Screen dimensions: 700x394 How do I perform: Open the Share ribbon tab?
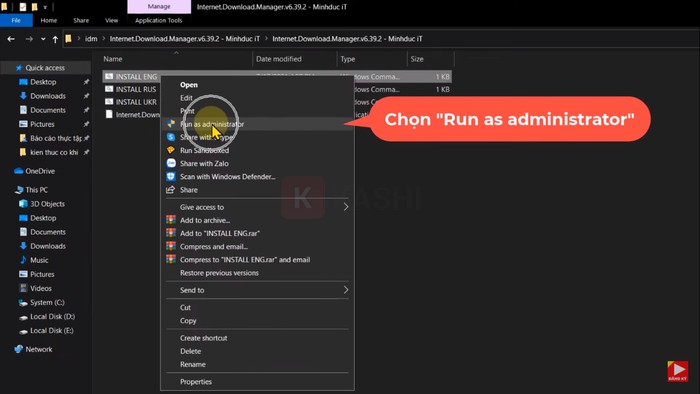(x=81, y=20)
